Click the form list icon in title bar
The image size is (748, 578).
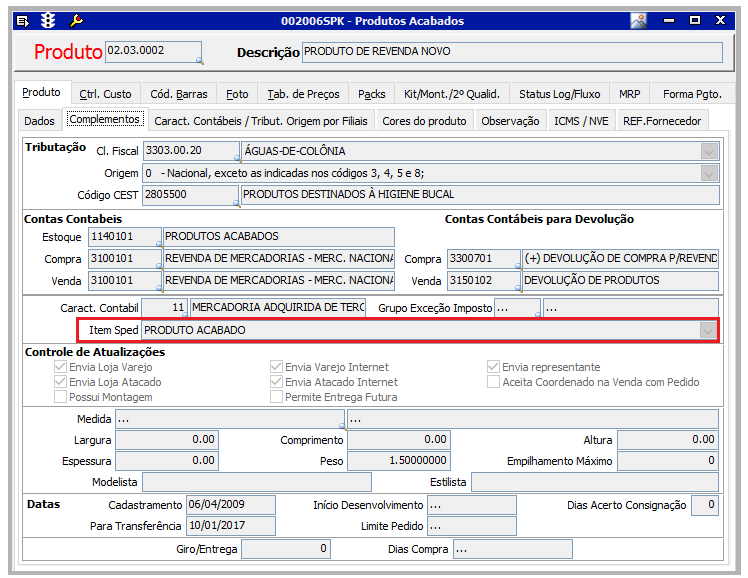tap(23, 20)
